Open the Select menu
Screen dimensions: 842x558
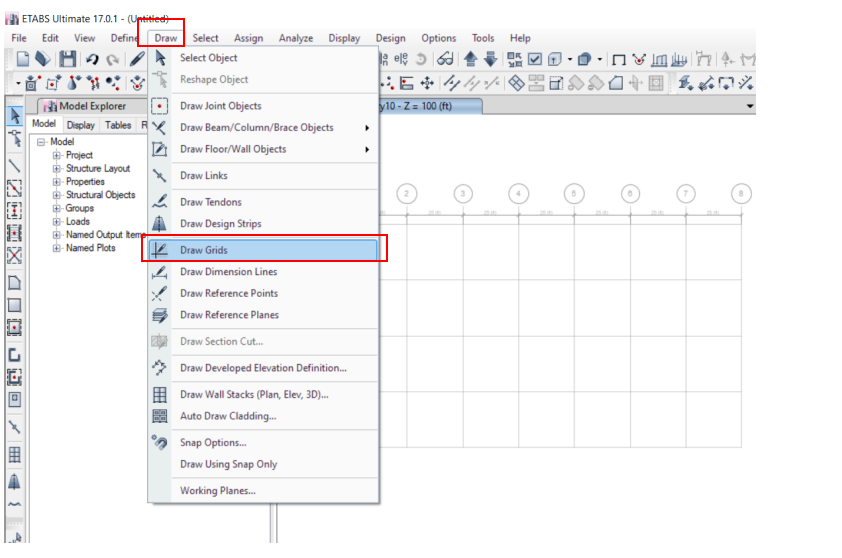click(206, 38)
